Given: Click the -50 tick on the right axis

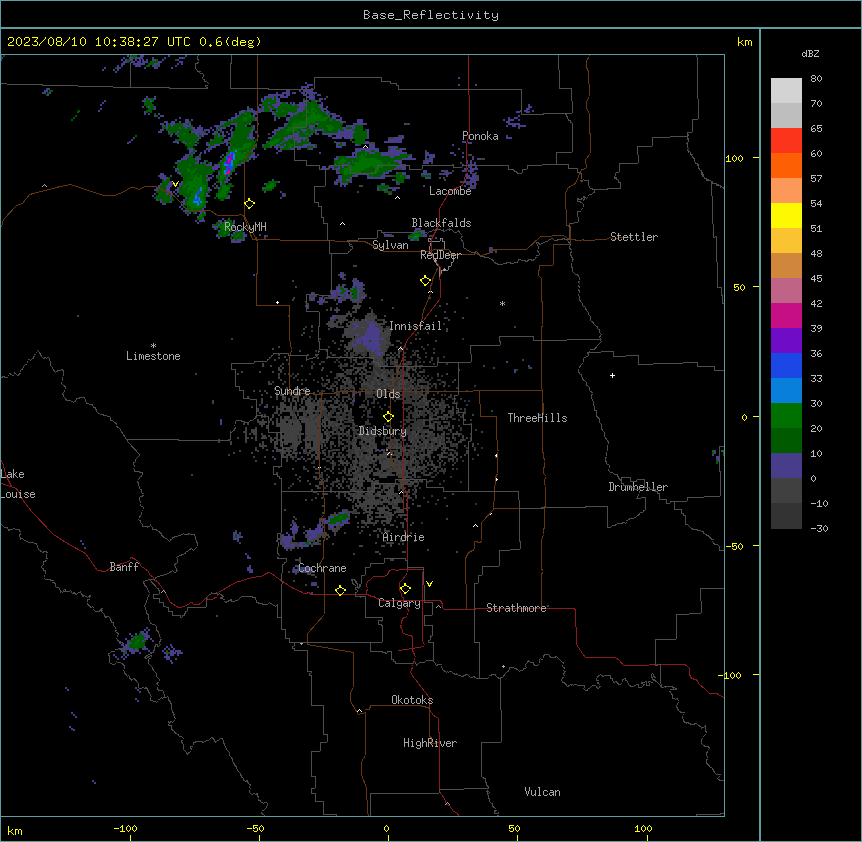Looking at the screenshot, I should click(x=734, y=546).
